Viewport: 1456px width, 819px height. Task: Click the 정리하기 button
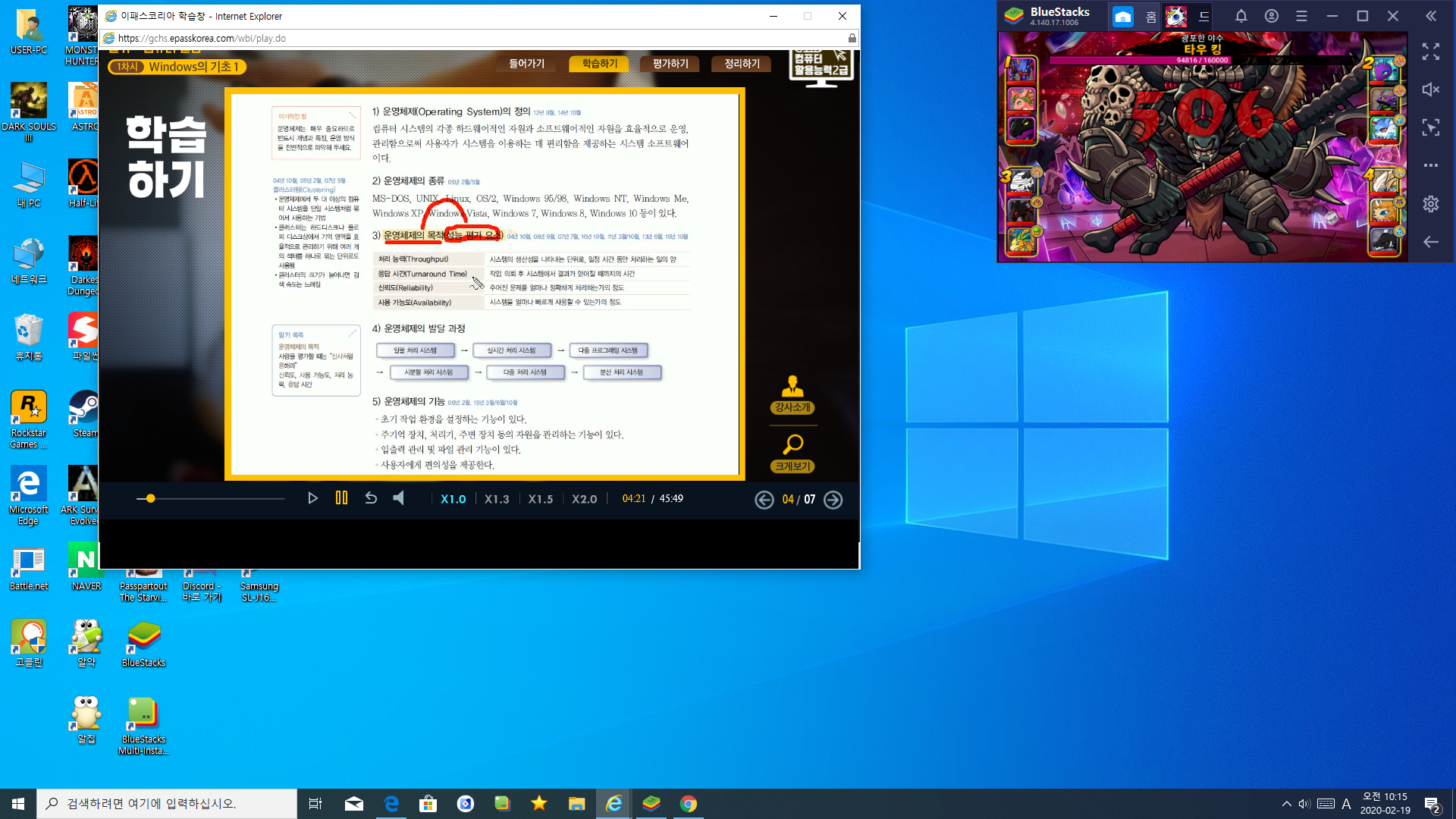tap(742, 64)
